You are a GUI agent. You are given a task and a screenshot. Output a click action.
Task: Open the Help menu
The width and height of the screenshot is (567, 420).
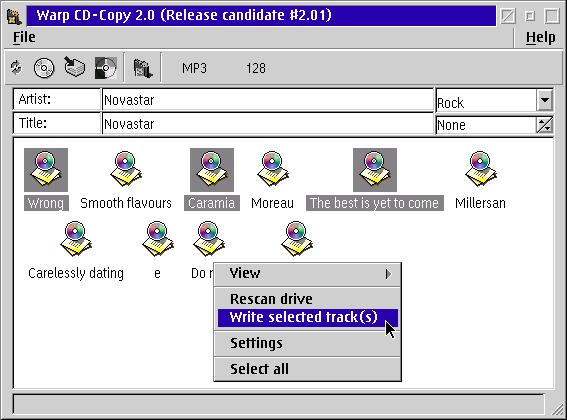pos(540,37)
